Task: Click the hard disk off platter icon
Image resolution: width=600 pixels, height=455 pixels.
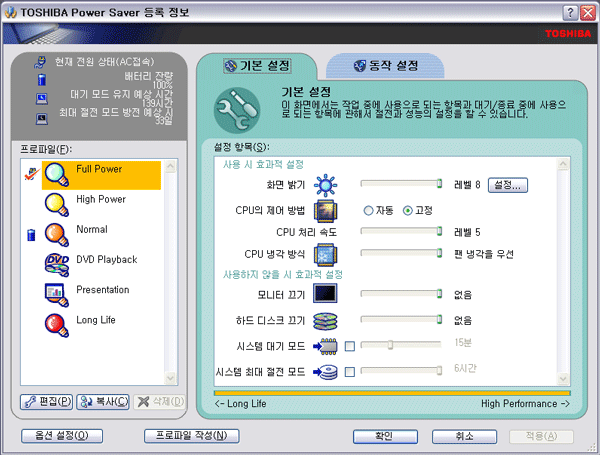Action: coord(325,321)
